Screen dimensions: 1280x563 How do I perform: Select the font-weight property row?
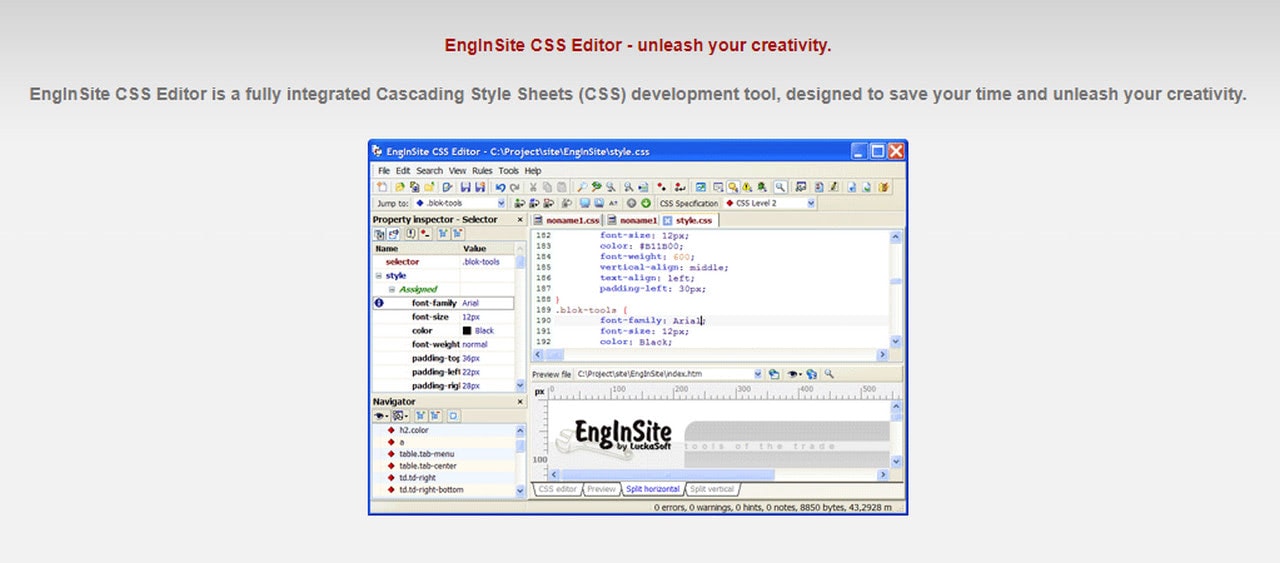pyautogui.click(x=444, y=345)
